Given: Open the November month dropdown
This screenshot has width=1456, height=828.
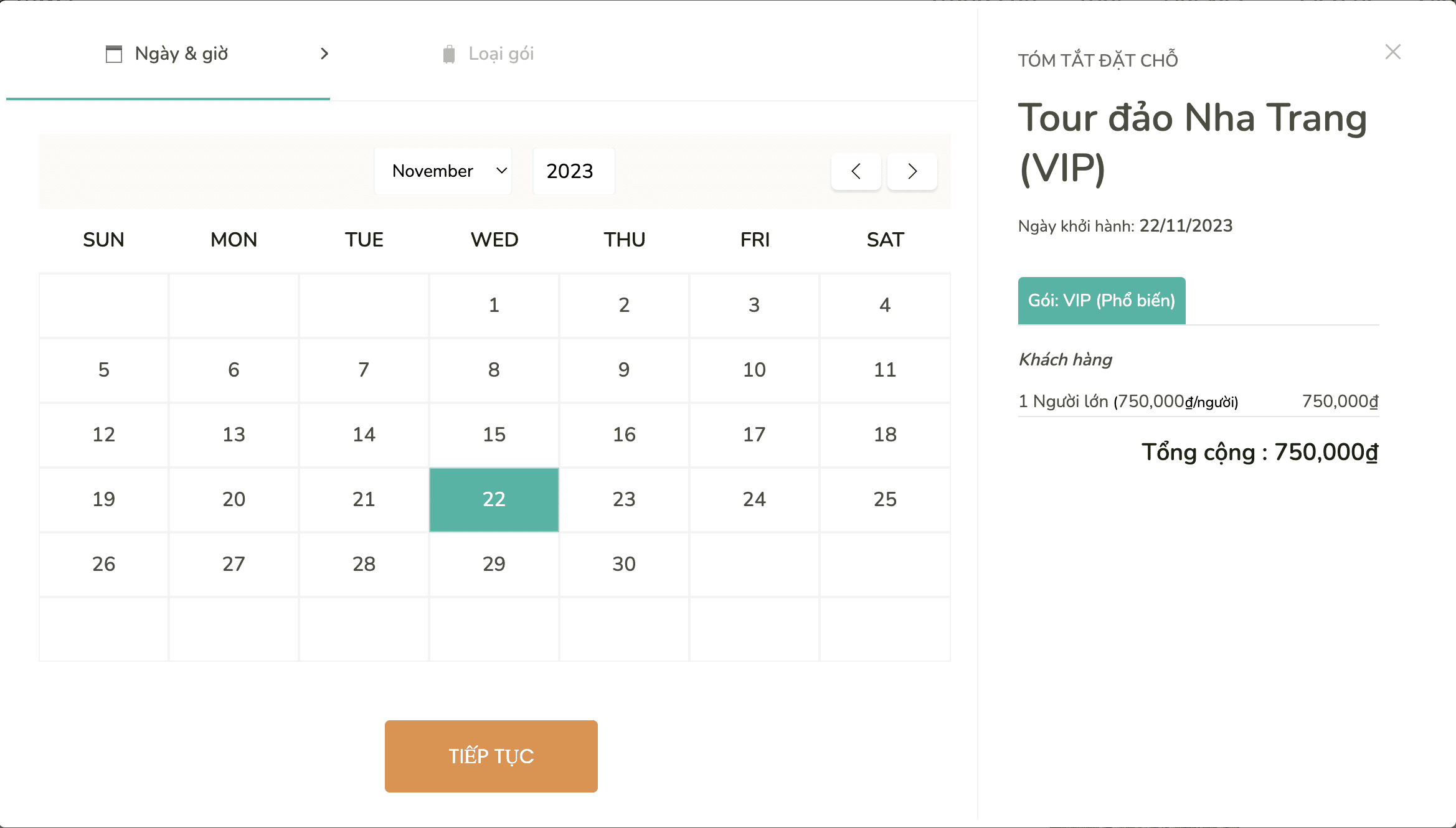Looking at the screenshot, I should (443, 171).
